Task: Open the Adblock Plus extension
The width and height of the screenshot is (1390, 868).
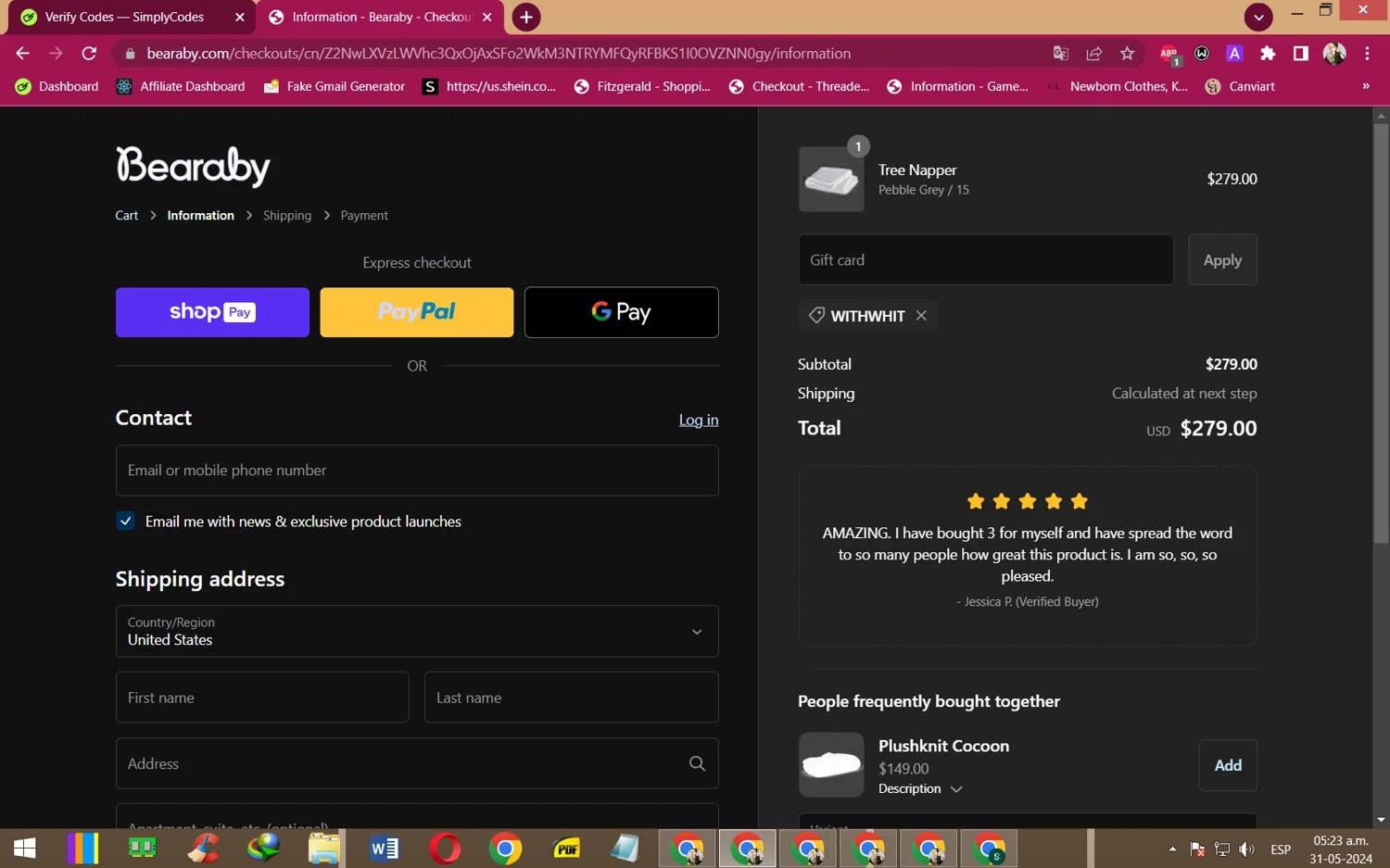Action: (1169, 55)
